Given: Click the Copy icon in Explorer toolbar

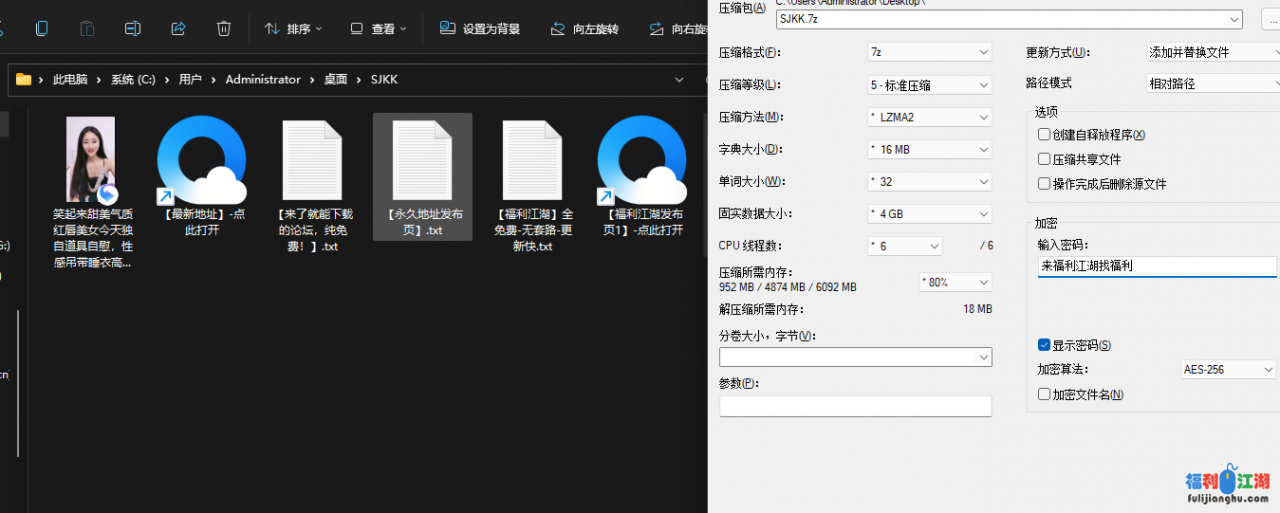Looking at the screenshot, I should [41, 29].
